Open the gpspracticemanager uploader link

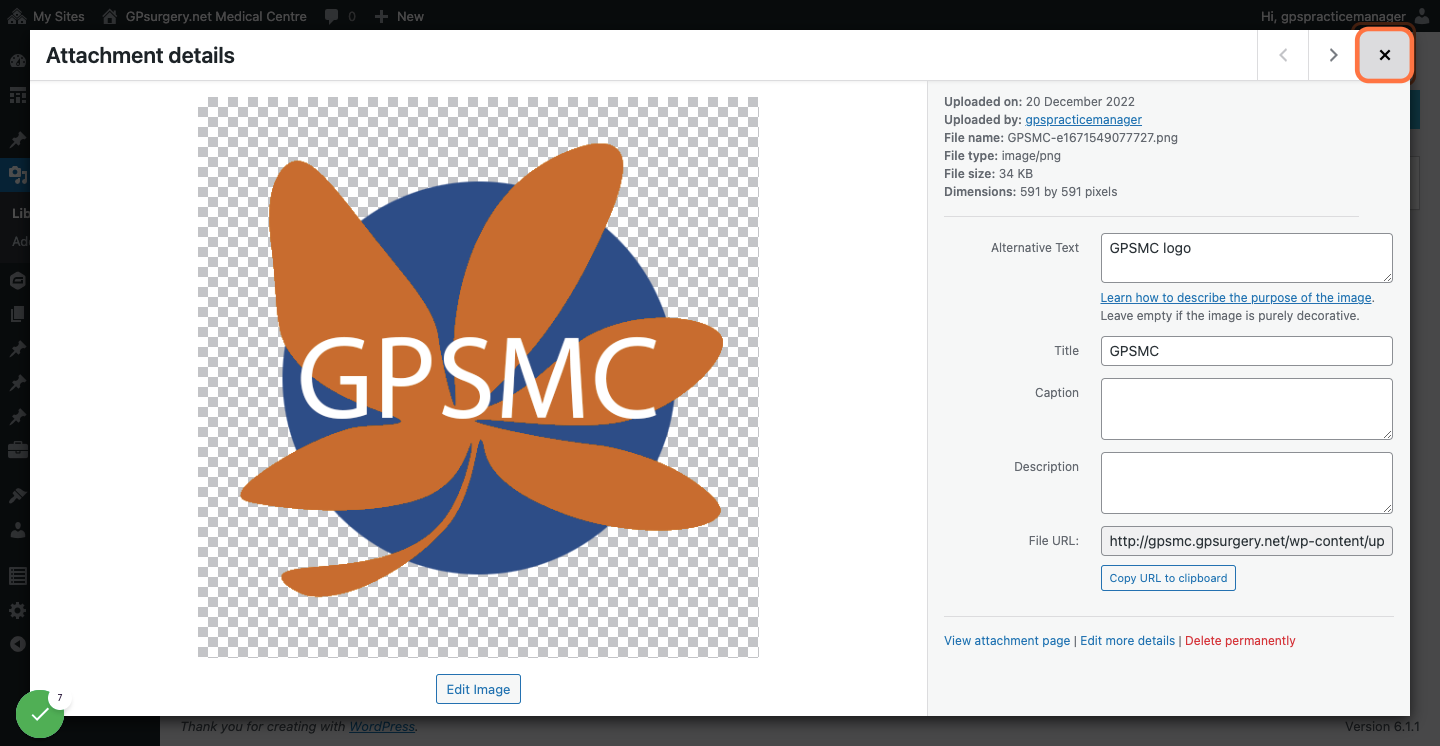[x=1083, y=120]
